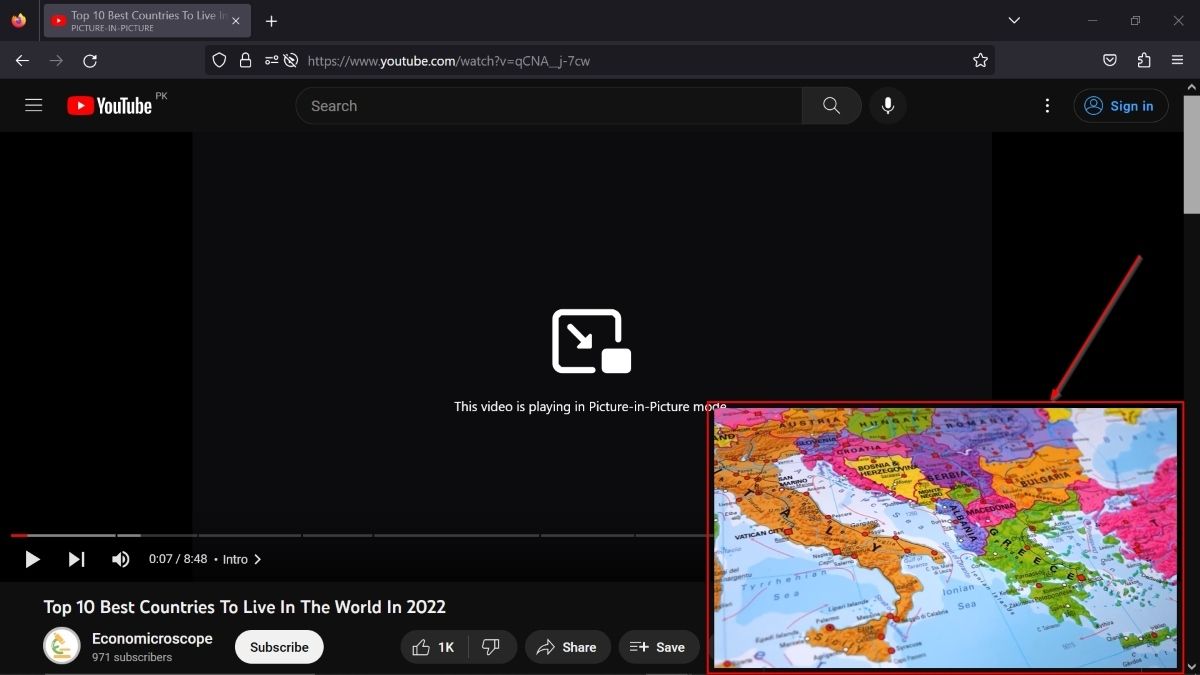Image resolution: width=1200 pixels, height=675 pixels.
Task: Save page to Pocket
Action: 1110,60
